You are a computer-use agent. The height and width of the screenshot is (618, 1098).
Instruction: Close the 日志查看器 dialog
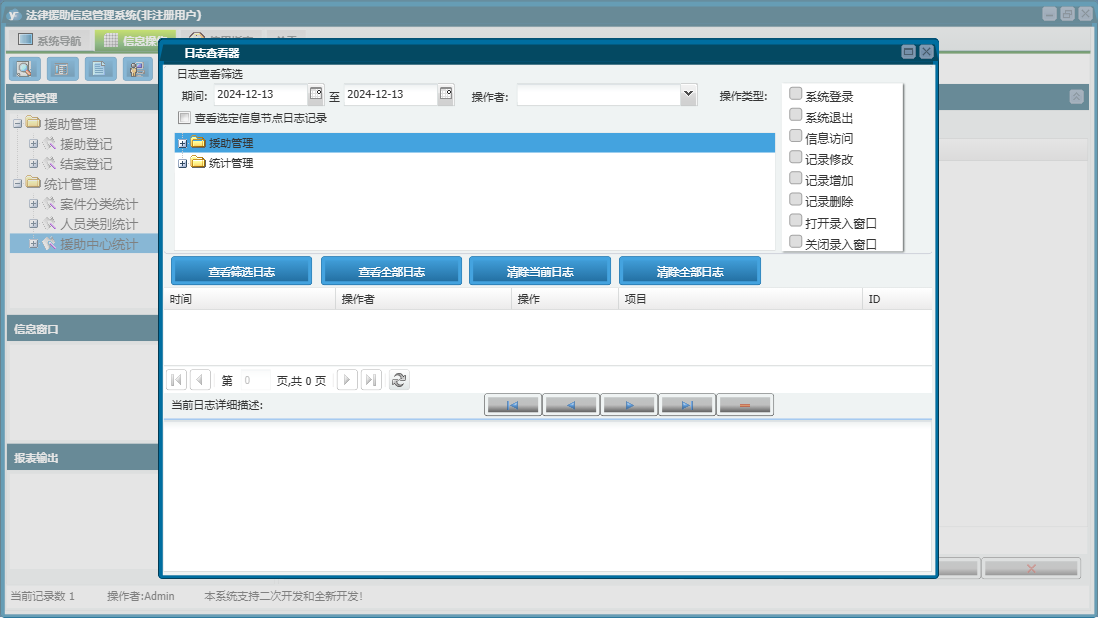click(926, 52)
